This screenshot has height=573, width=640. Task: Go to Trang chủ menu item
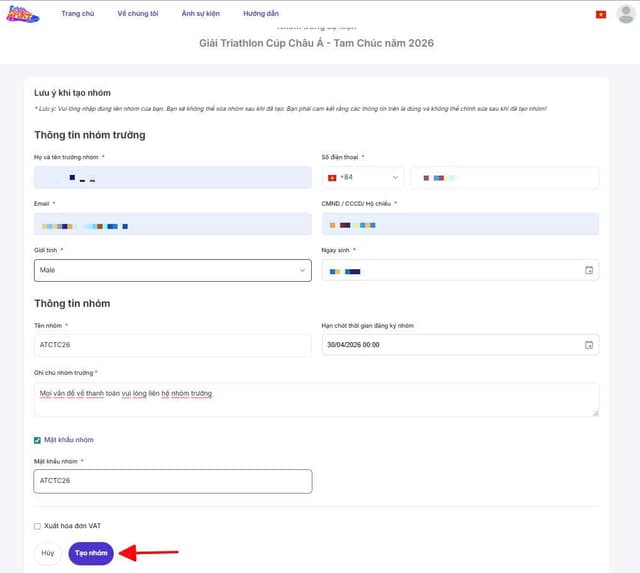77,14
